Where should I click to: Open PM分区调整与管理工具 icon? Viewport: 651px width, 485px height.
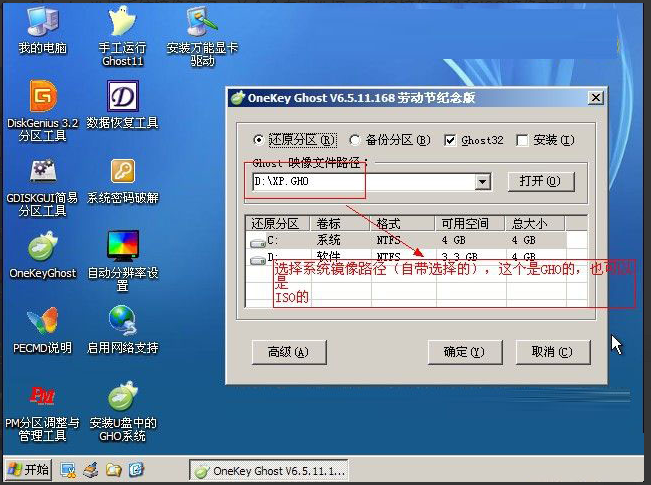pyautogui.click(x=42, y=396)
